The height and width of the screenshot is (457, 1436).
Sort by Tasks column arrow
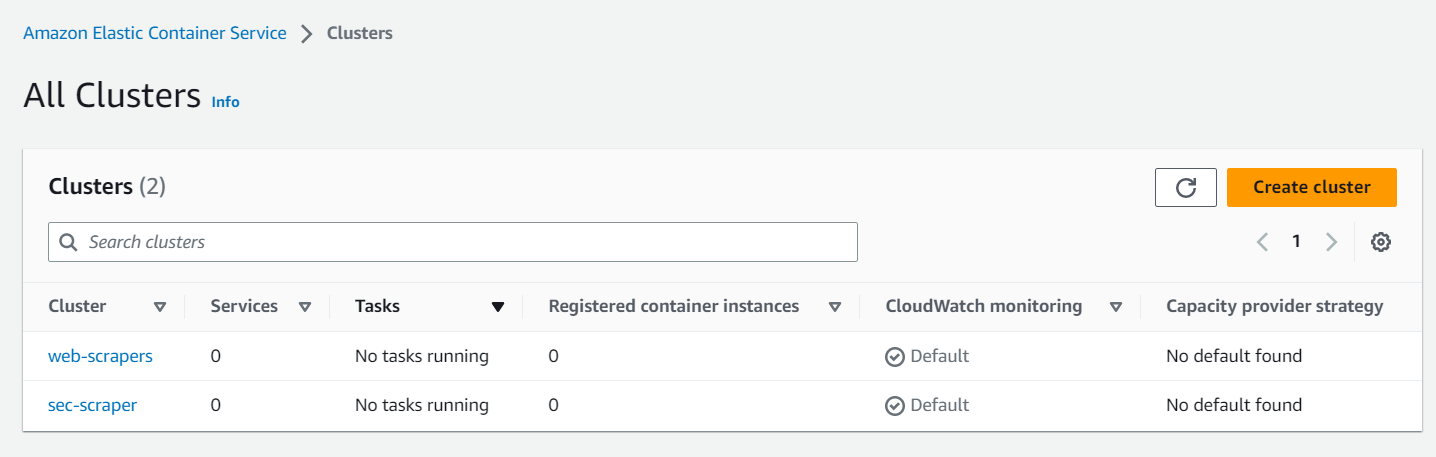pos(498,307)
